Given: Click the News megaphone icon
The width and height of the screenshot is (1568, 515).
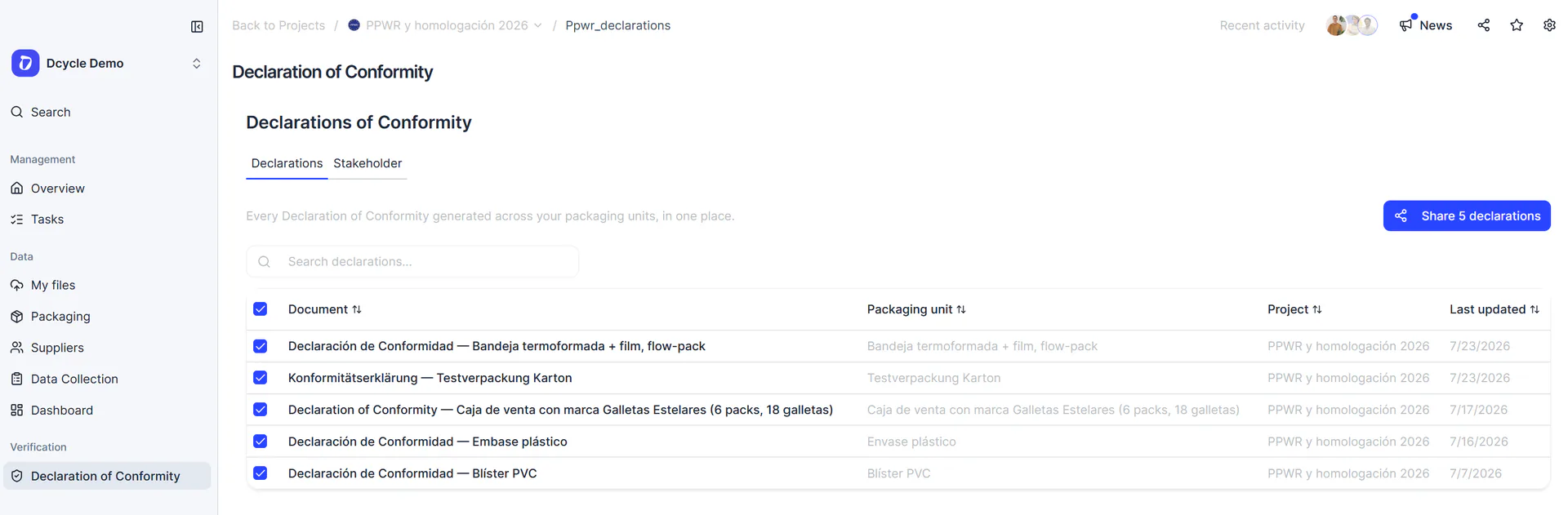Looking at the screenshot, I should [1405, 25].
